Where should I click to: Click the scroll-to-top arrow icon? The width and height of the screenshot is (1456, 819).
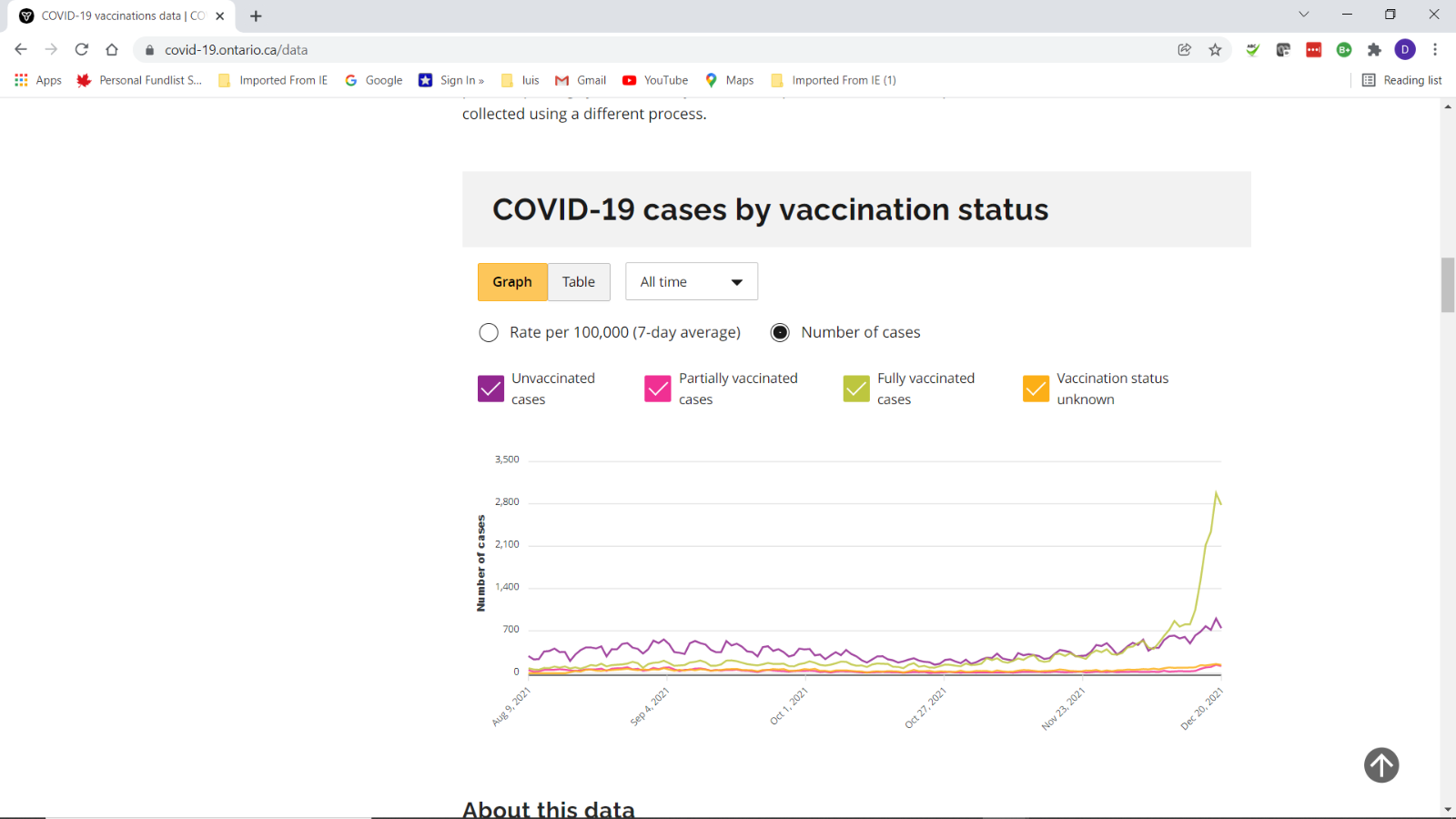click(1381, 765)
